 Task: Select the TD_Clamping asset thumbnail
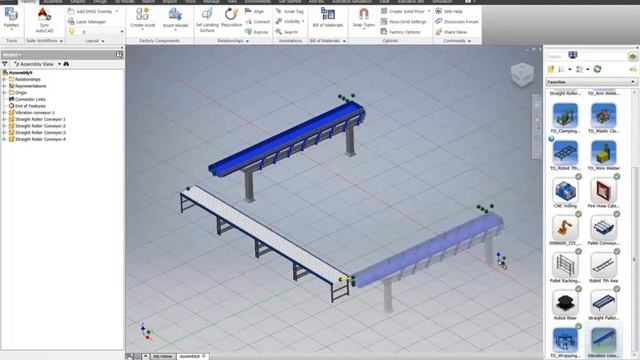[565, 117]
